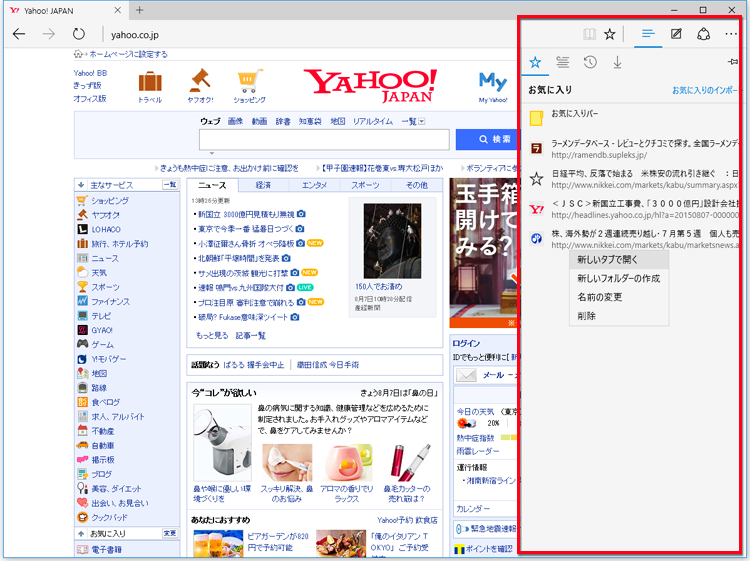Pin the Hub pane open
Viewport: 750px width, 561px height.
[x=734, y=62]
